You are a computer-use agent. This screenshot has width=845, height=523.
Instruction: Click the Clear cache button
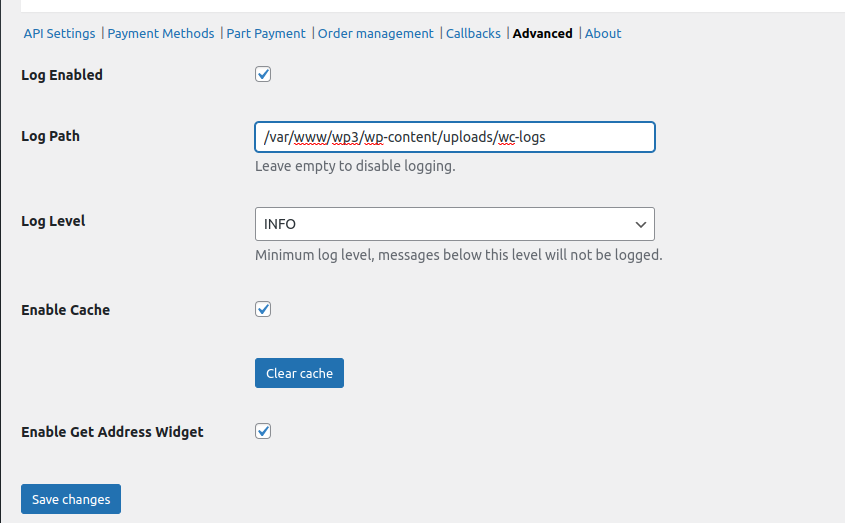[299, 373]
